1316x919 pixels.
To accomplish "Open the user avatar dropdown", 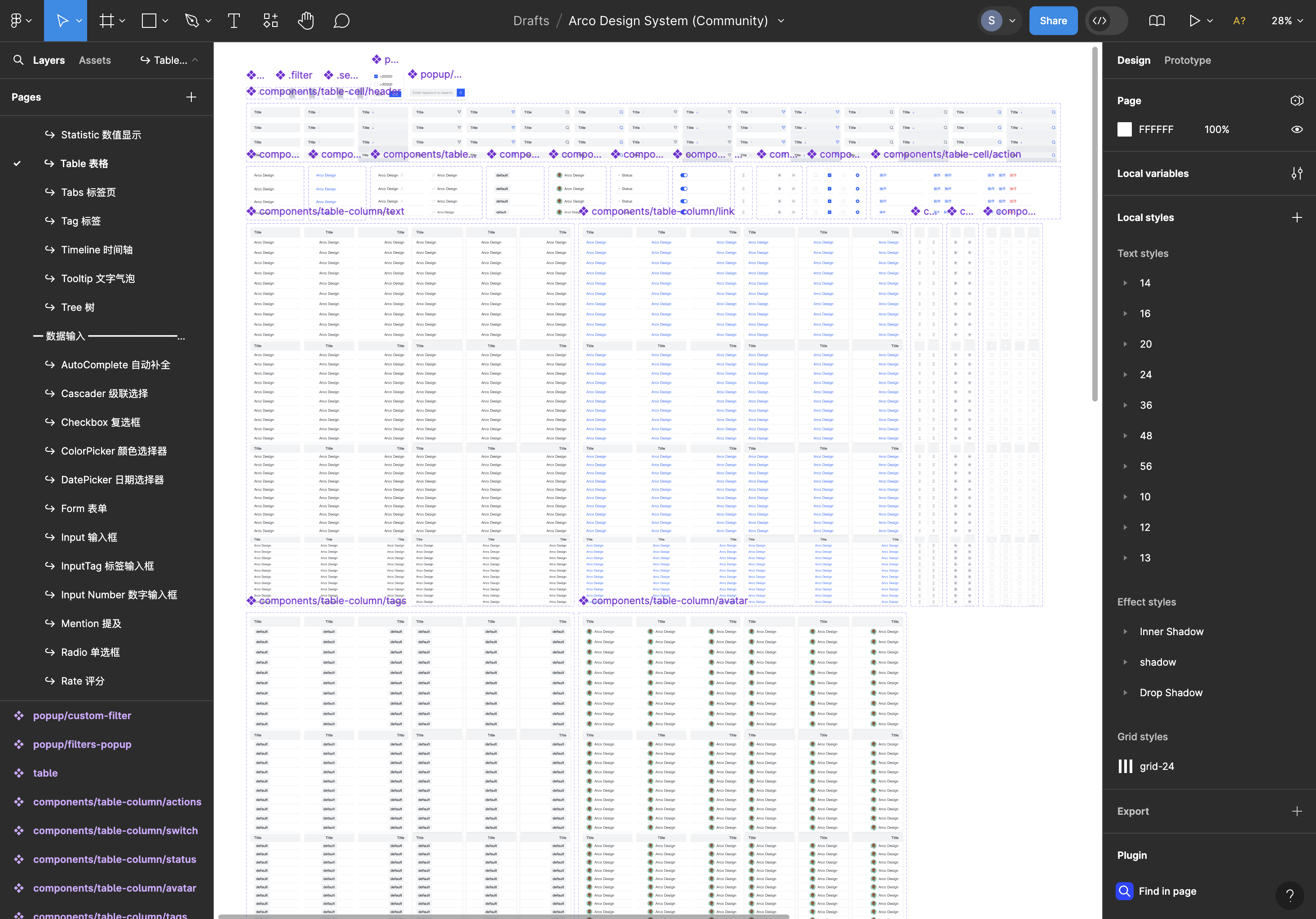I will pyautogui.click(x=1012, y=21).
